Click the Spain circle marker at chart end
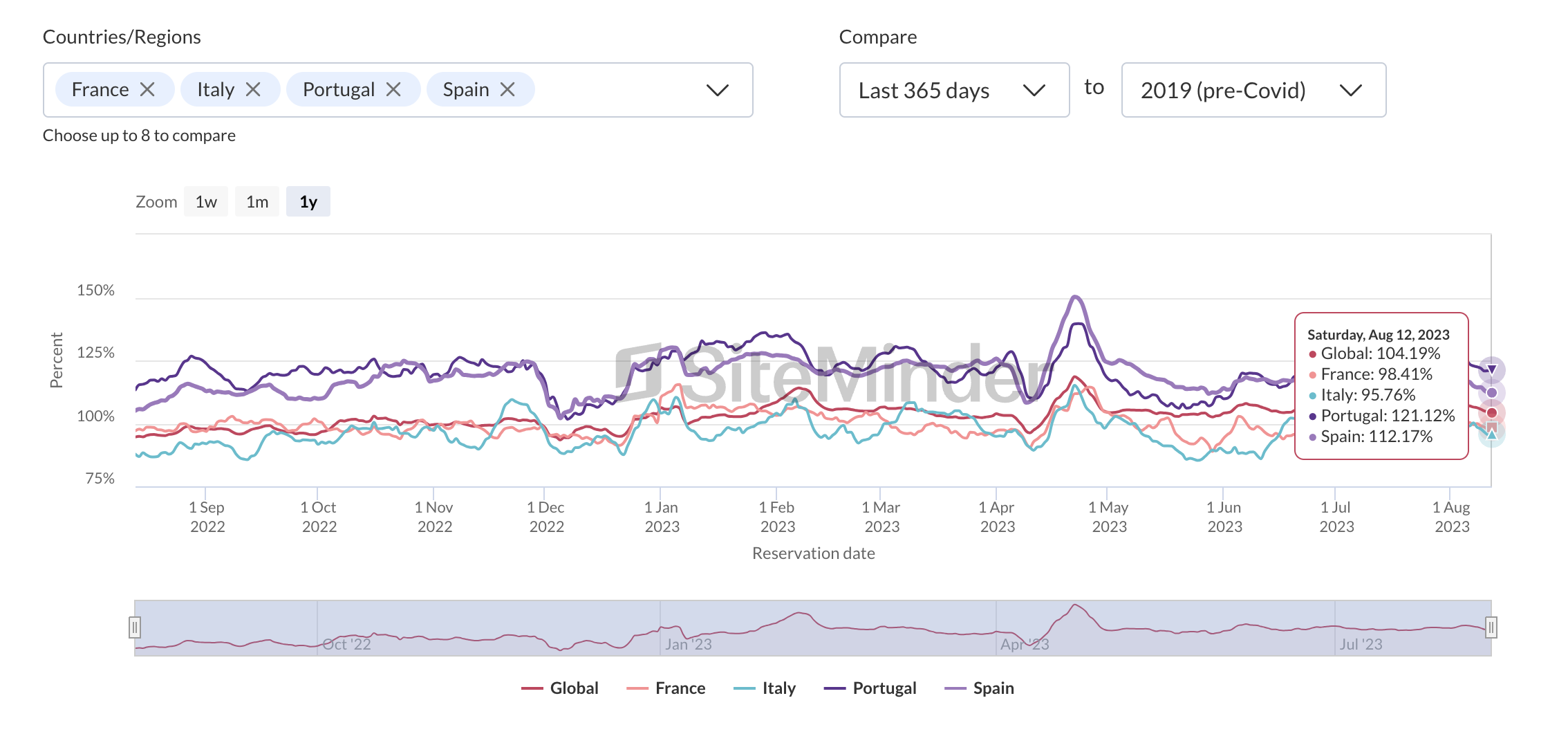 click(x=1492, y=393)
